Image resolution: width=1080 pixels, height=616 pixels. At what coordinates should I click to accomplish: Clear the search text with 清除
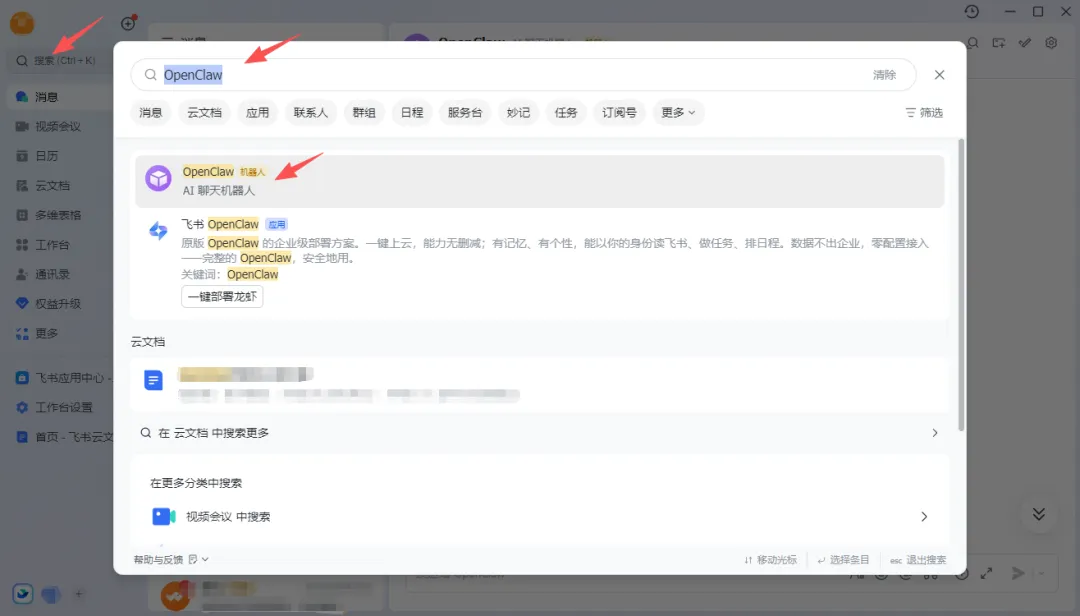(884, 74)
